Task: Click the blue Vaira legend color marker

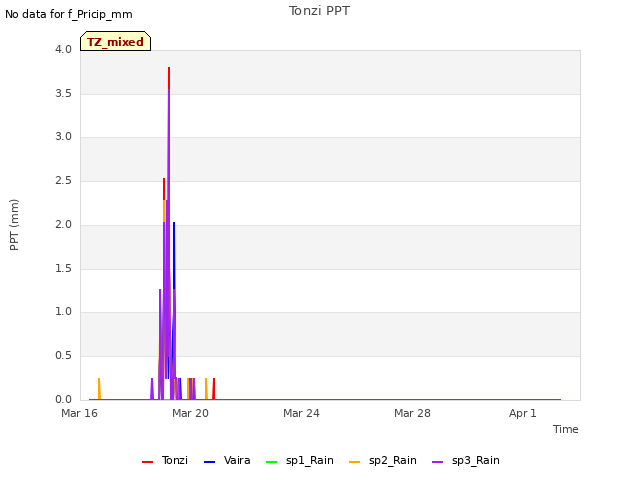Action: pos(209,462)
